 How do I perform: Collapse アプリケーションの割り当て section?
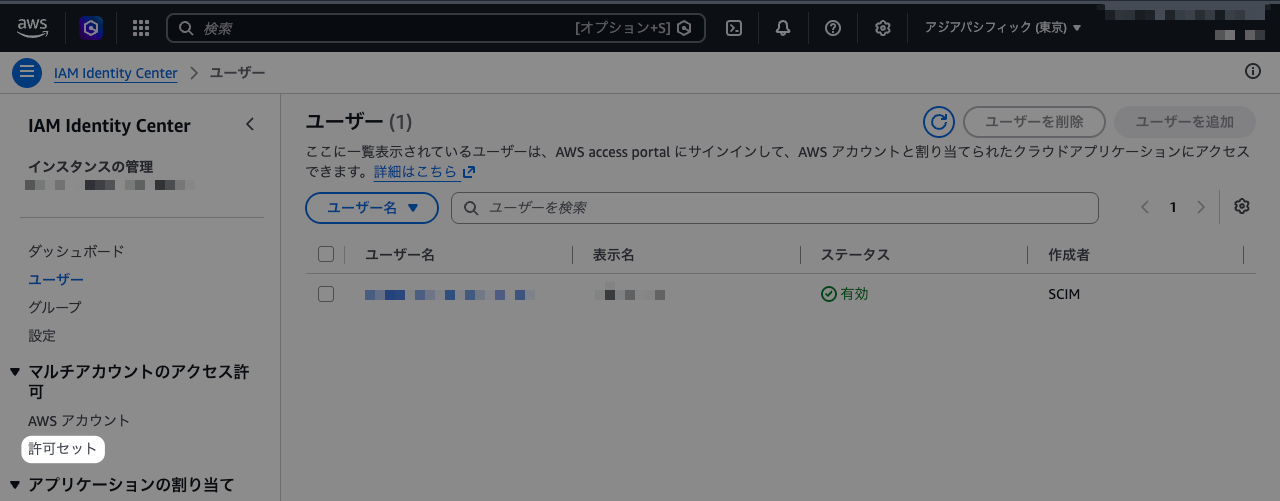(x=15, y=485)
